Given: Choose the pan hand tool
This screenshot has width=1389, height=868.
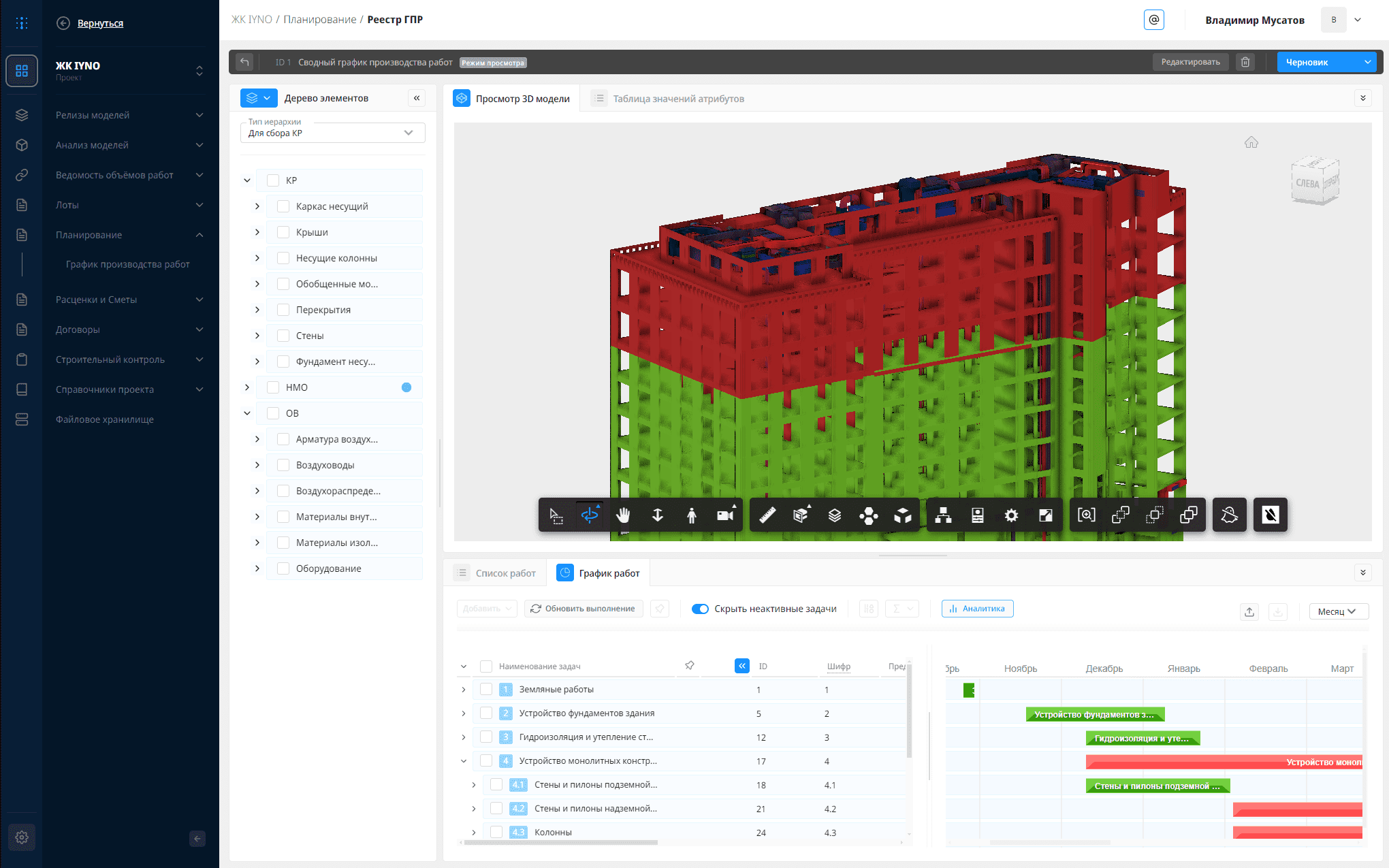Looking at the screenshot, I should [x=623, y=515].
